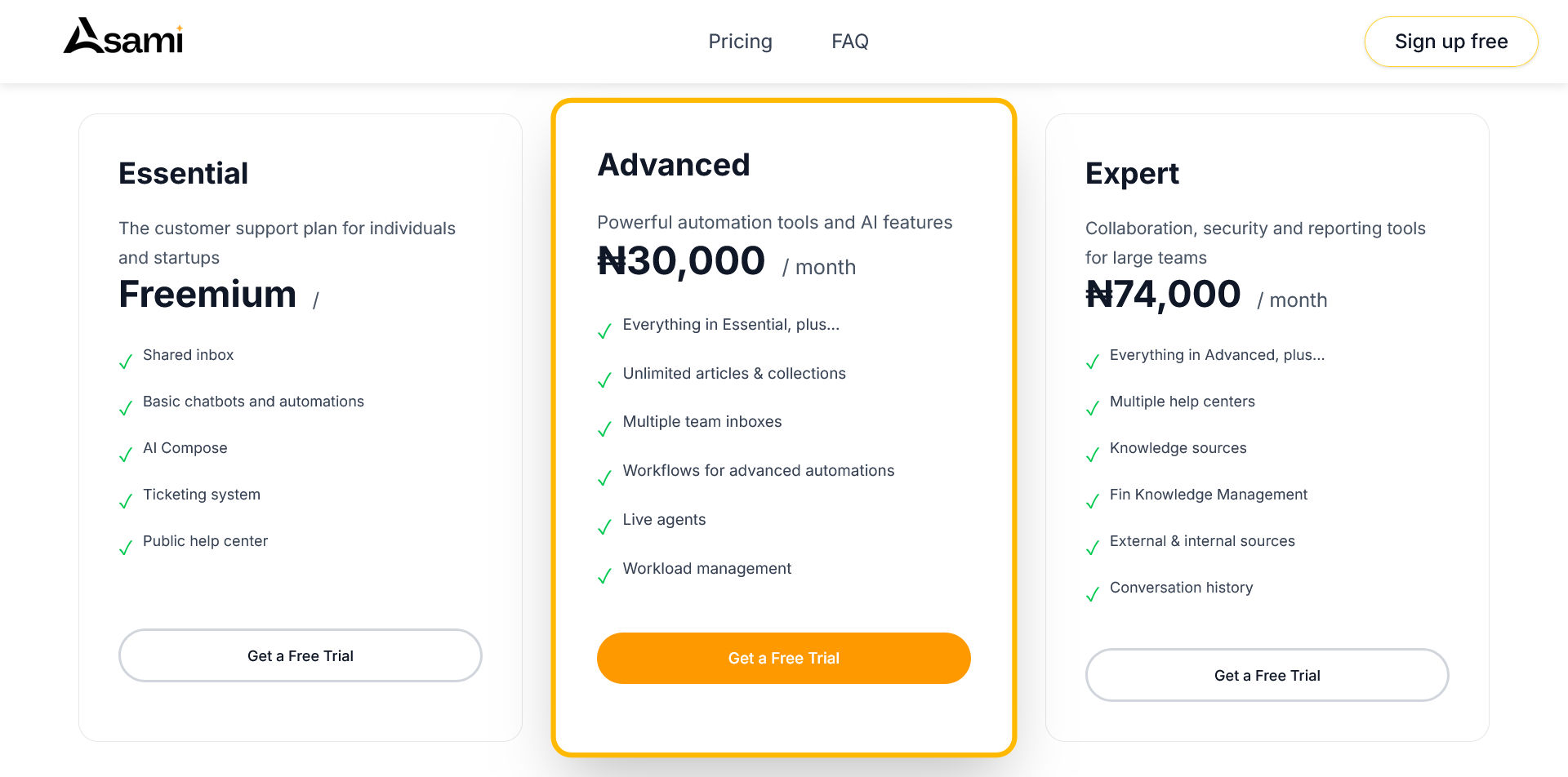This screenshot has width=1568, height=777.
Task: Click the checkmark beside Conversation history
Action: point(1093,594)
